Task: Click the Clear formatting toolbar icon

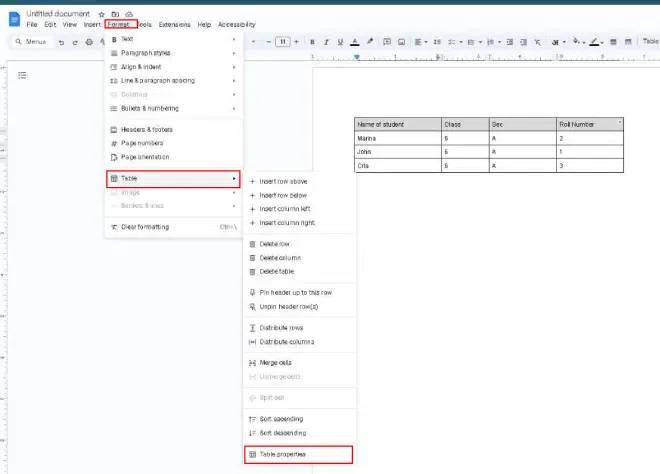Action: (538, 42)
